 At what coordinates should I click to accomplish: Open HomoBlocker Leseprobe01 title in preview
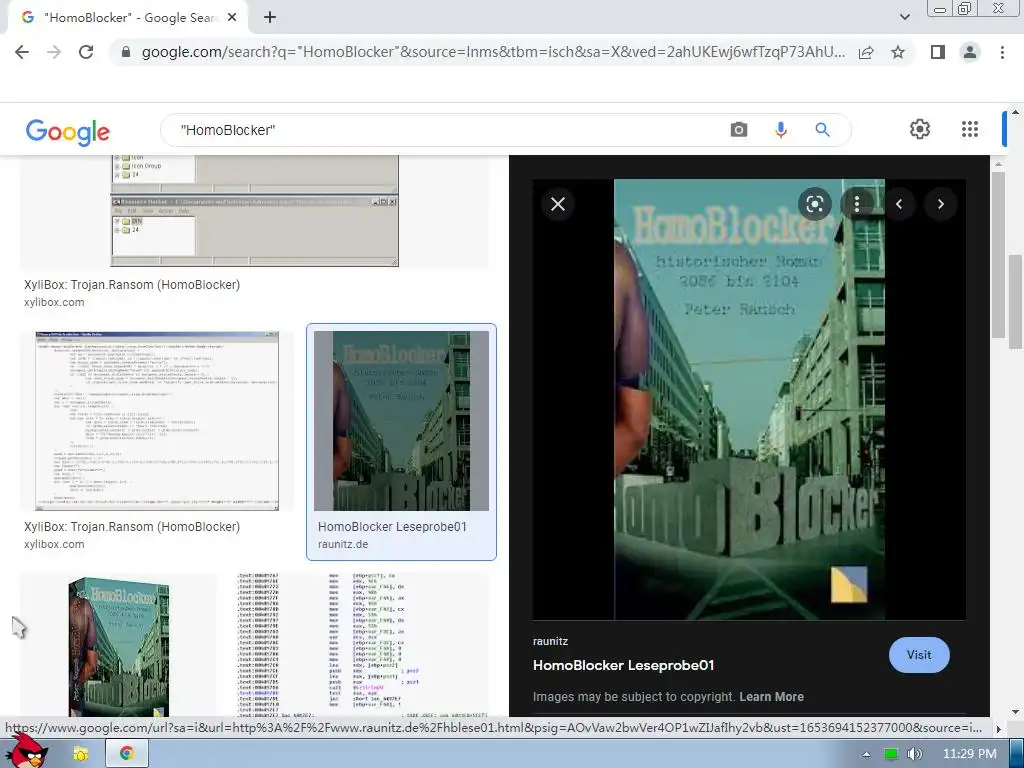click(x=624, y=665)
